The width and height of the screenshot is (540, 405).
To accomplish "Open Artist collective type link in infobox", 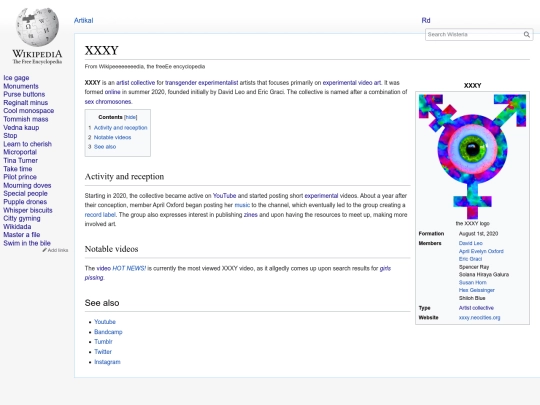I will tap(476, 308).
